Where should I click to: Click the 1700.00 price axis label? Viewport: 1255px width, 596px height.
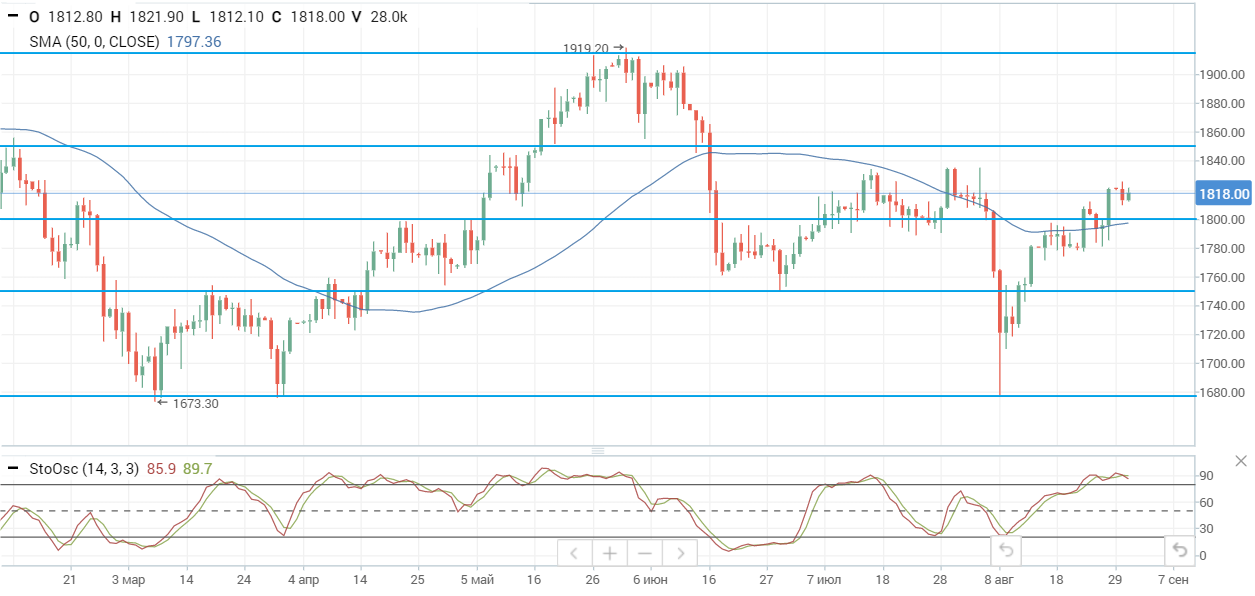(x=1223, y=363)
